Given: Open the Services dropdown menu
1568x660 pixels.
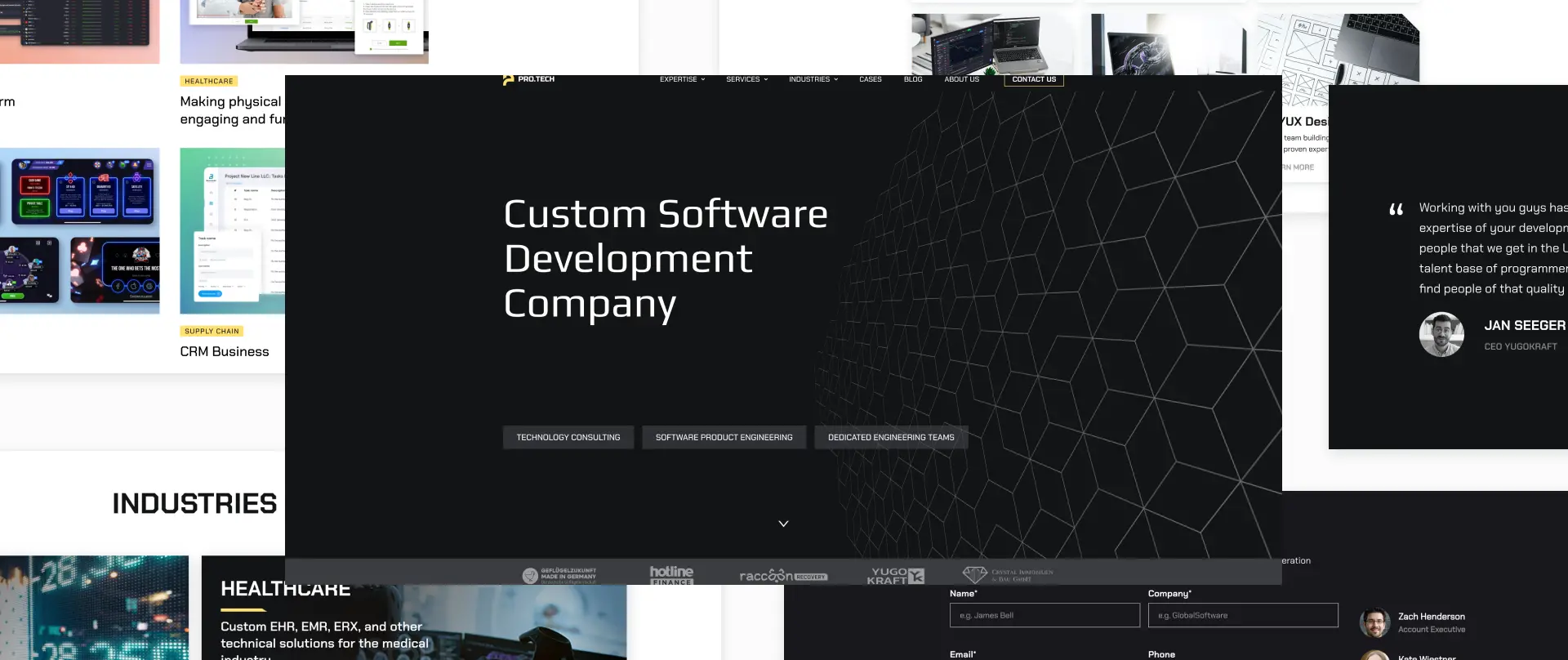Looking at the screenshot, I should [x=746, y=80].
